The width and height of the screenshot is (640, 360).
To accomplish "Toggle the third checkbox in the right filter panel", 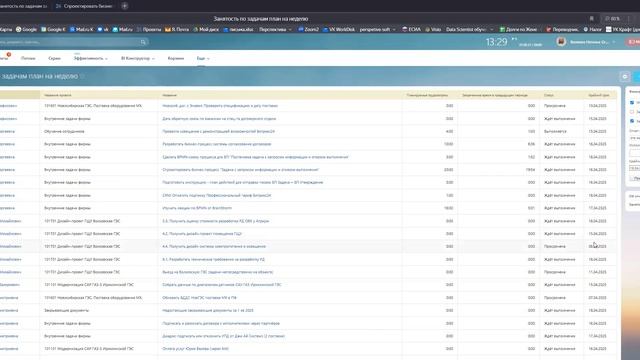I will pos(632,121).
